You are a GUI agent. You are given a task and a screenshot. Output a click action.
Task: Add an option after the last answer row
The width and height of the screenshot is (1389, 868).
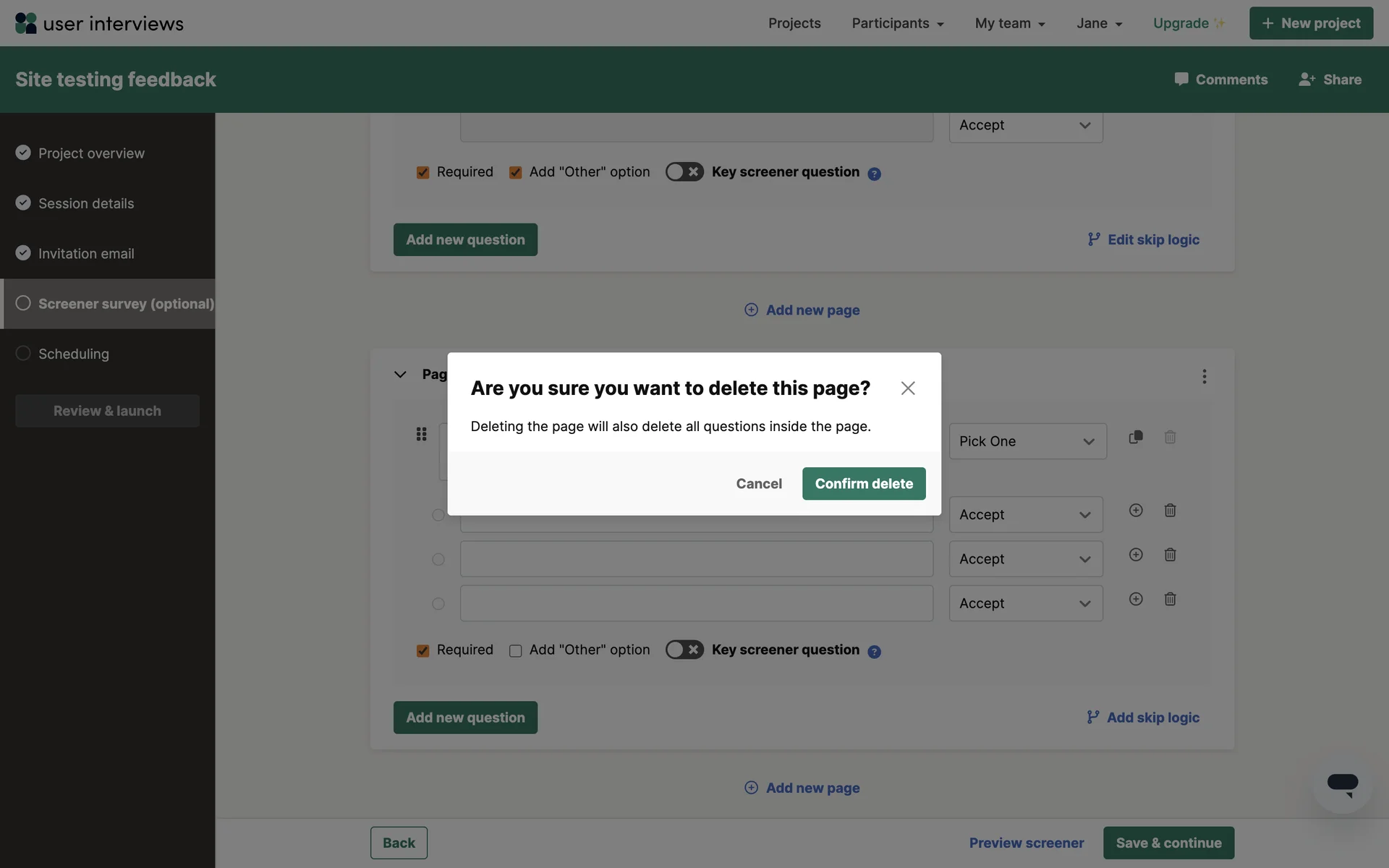click(x=1136, y=599)
